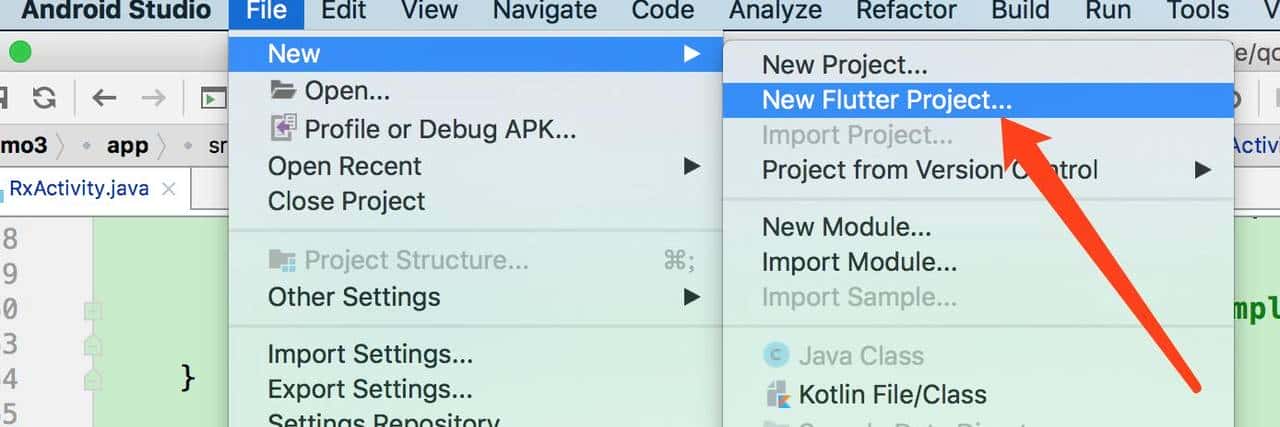Choose New Project from the submenu
This screenshot has height=427, width=1280.
(x=844, y=65)
